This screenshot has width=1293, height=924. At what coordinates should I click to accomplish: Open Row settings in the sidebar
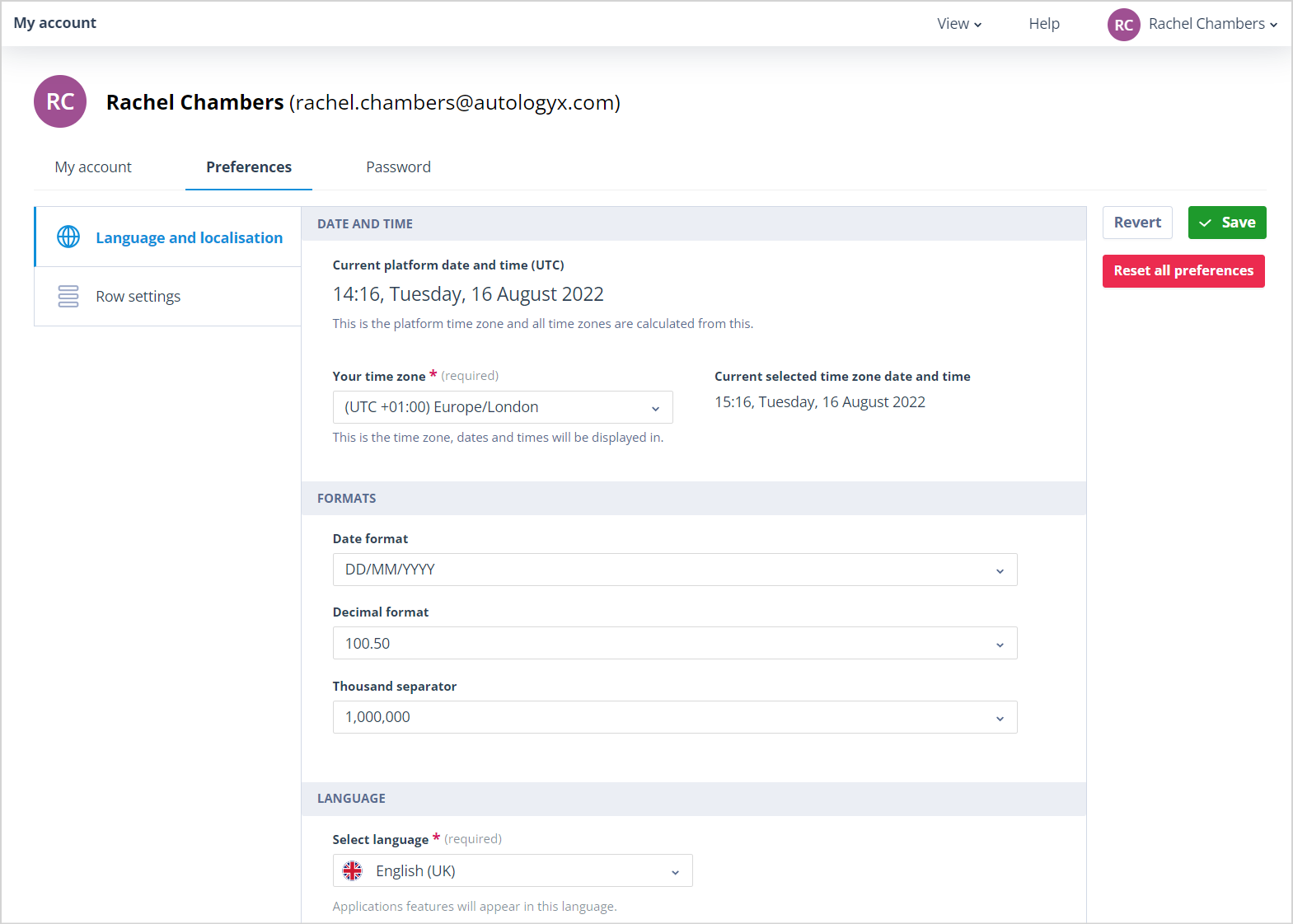pos(167,297)
